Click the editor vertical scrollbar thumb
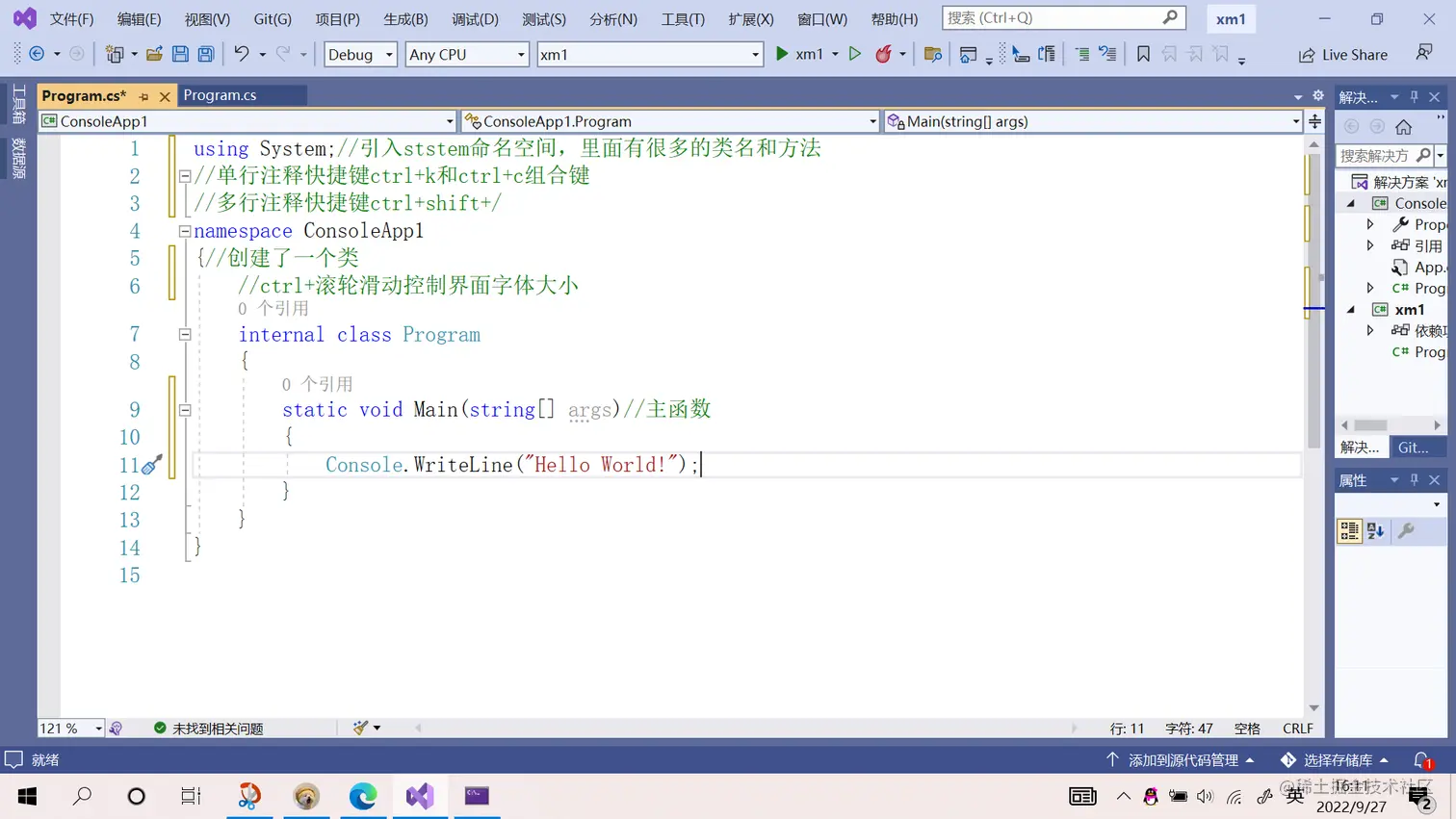Screen dimensions: 1456x819 [x=1313, y=298]
